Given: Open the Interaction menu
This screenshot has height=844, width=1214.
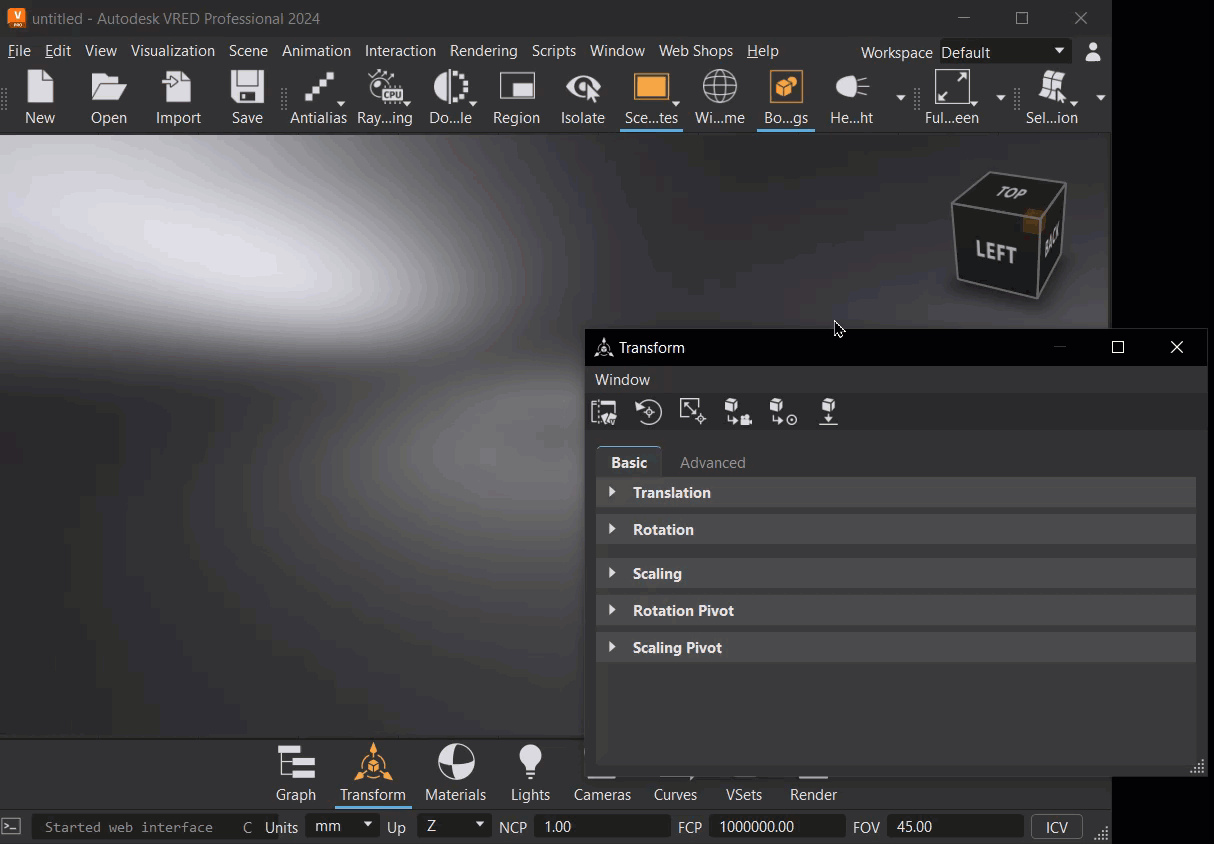Looking at the screenshot, I should tap(400, 51).
